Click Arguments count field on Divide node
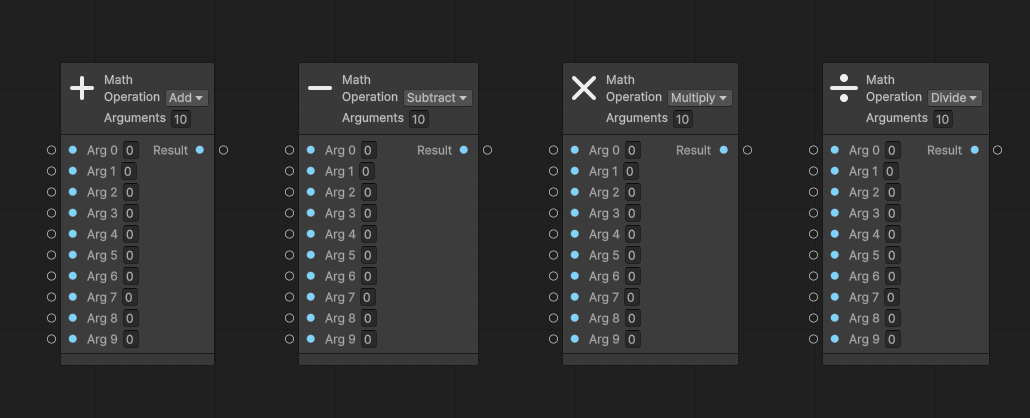 pos(942,119)
